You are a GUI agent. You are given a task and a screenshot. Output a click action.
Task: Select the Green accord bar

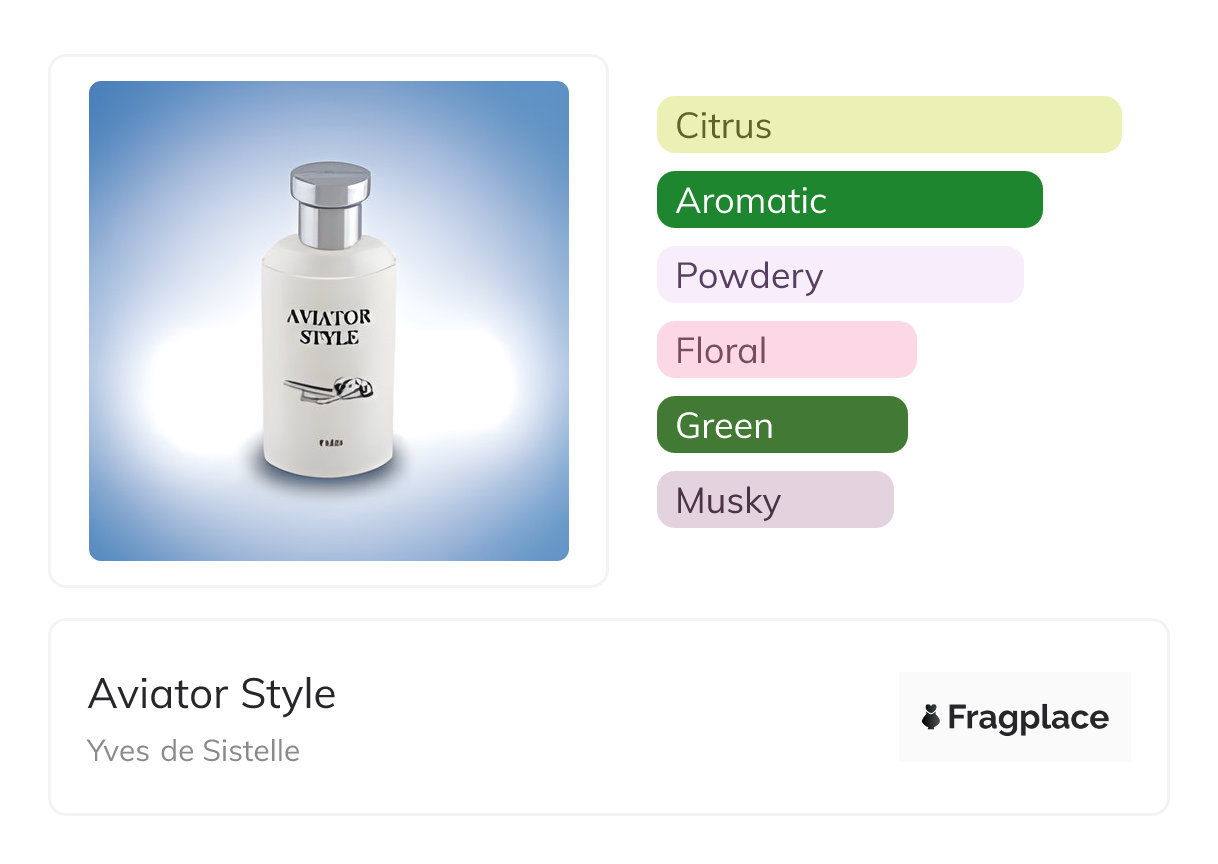[781, 425]
